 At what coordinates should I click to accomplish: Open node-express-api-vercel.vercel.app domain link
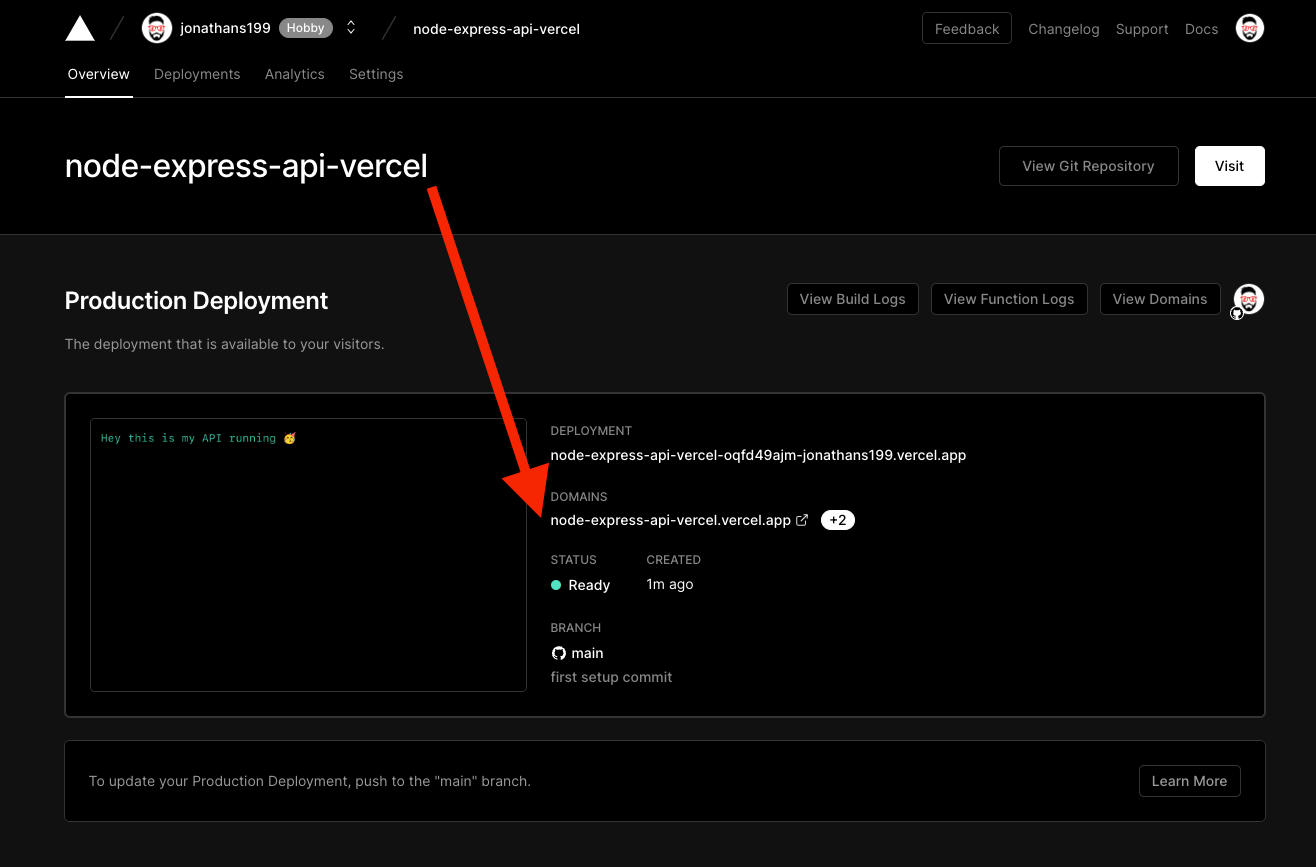click(x=670, y=520)
